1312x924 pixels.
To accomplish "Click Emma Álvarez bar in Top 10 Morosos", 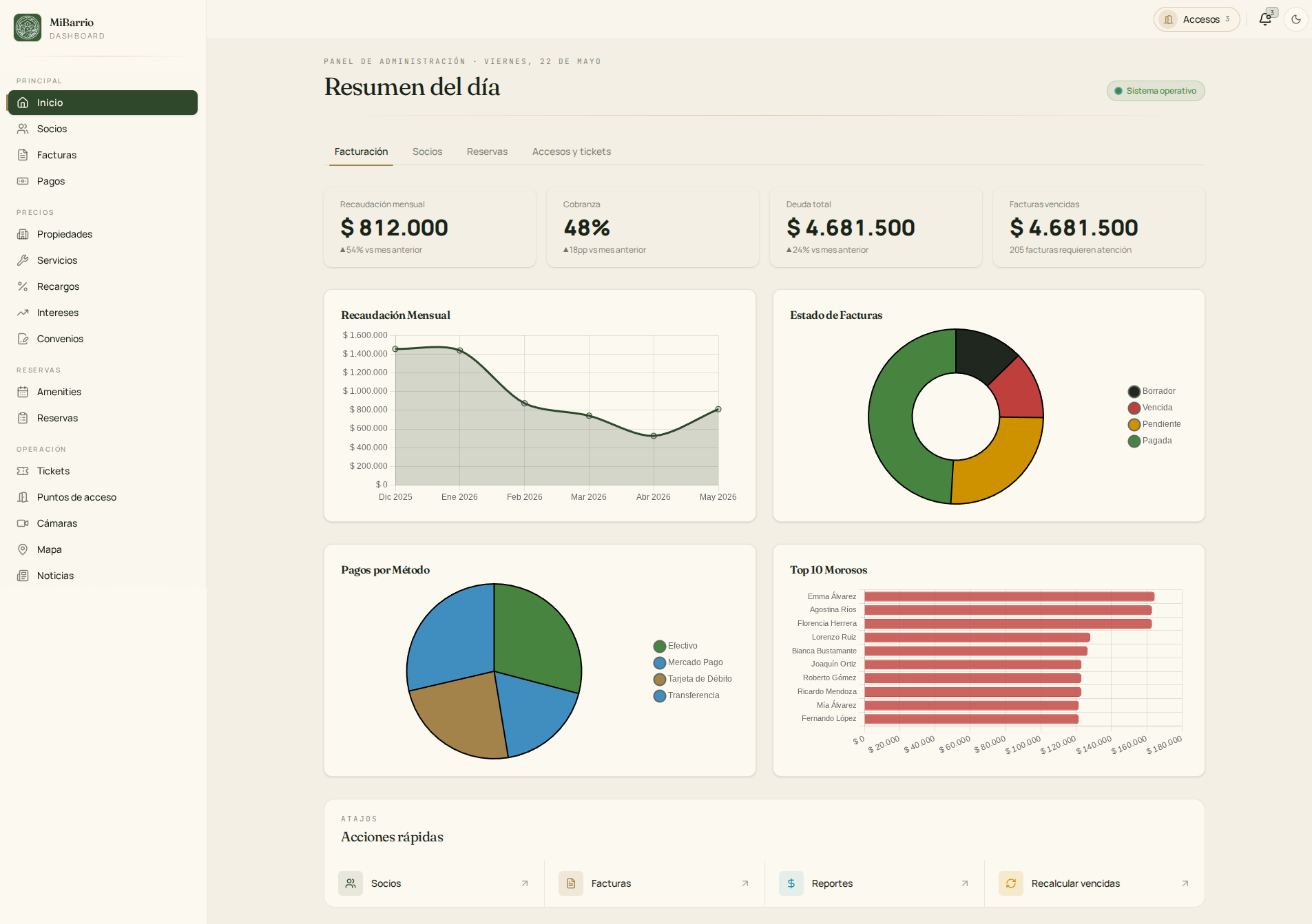I will [x=1009, y=596].
